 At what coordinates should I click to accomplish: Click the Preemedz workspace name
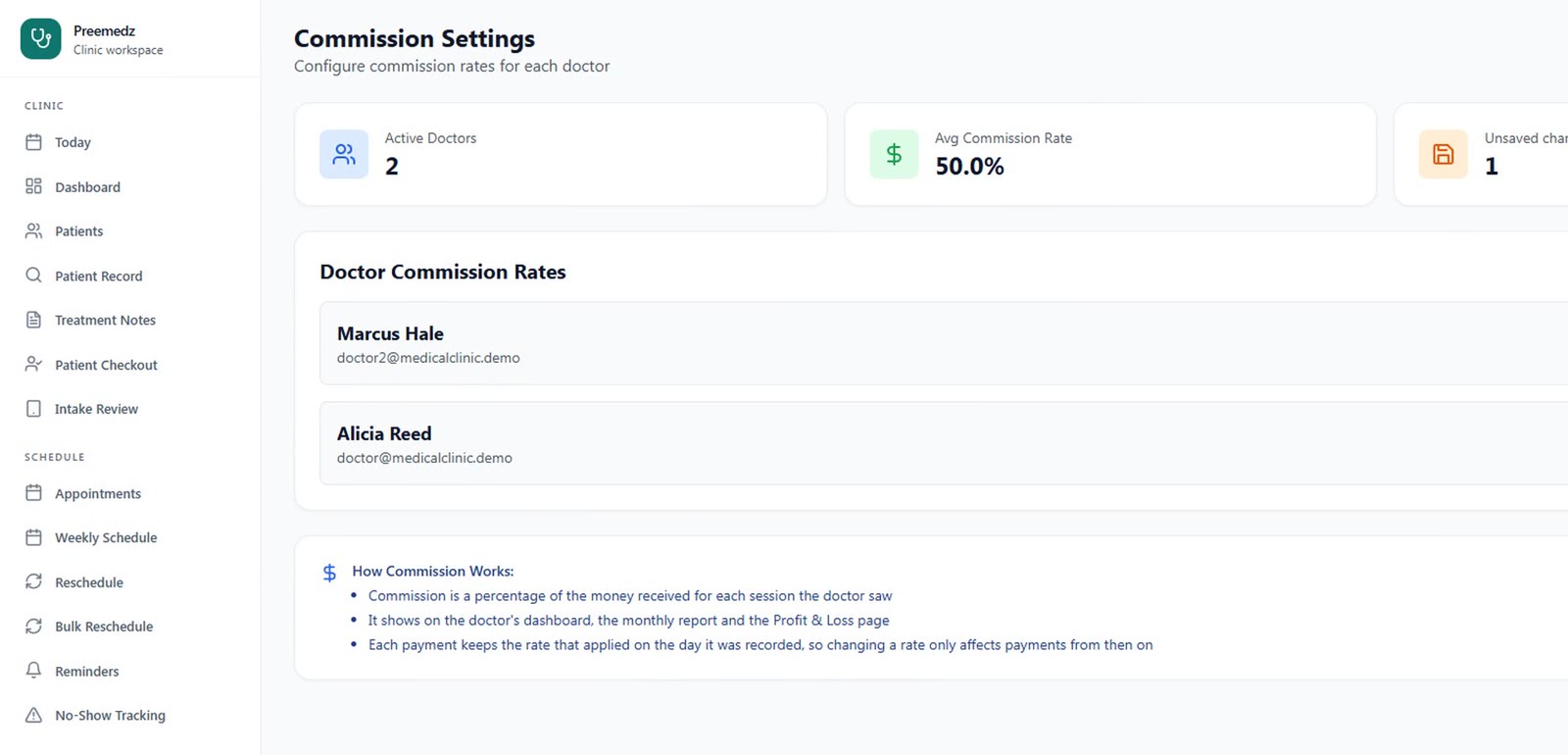point(104,30)
